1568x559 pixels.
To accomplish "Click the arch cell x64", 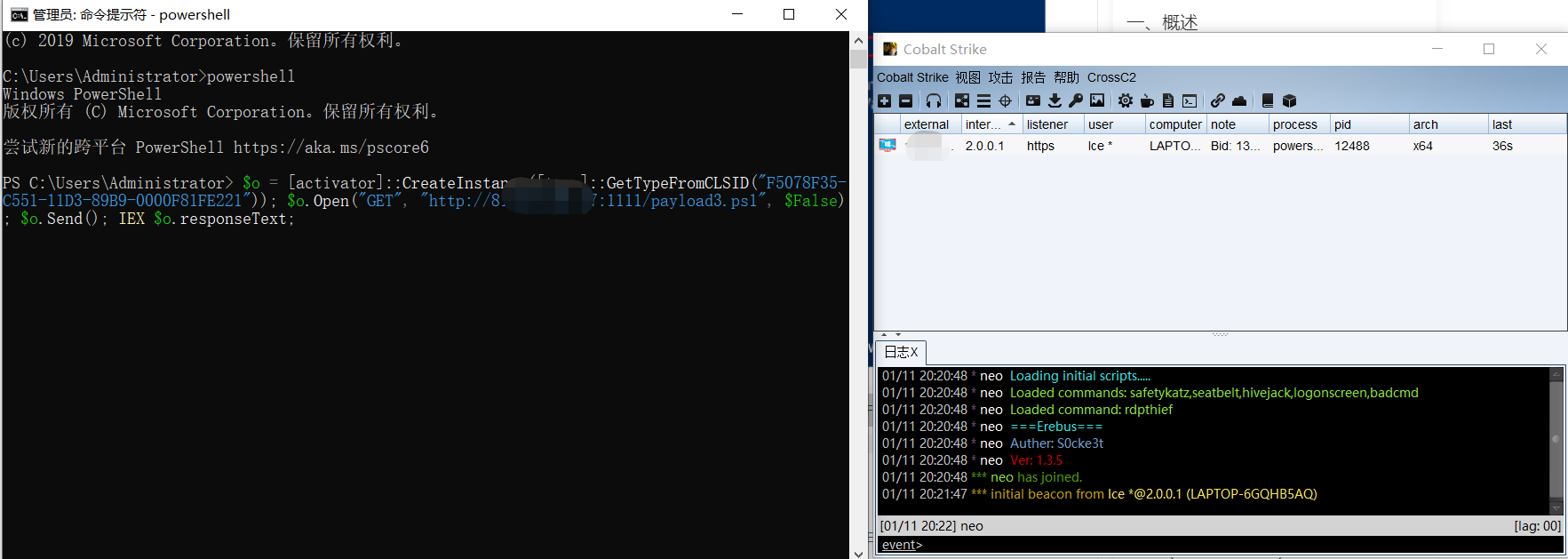I will 1422,146.
